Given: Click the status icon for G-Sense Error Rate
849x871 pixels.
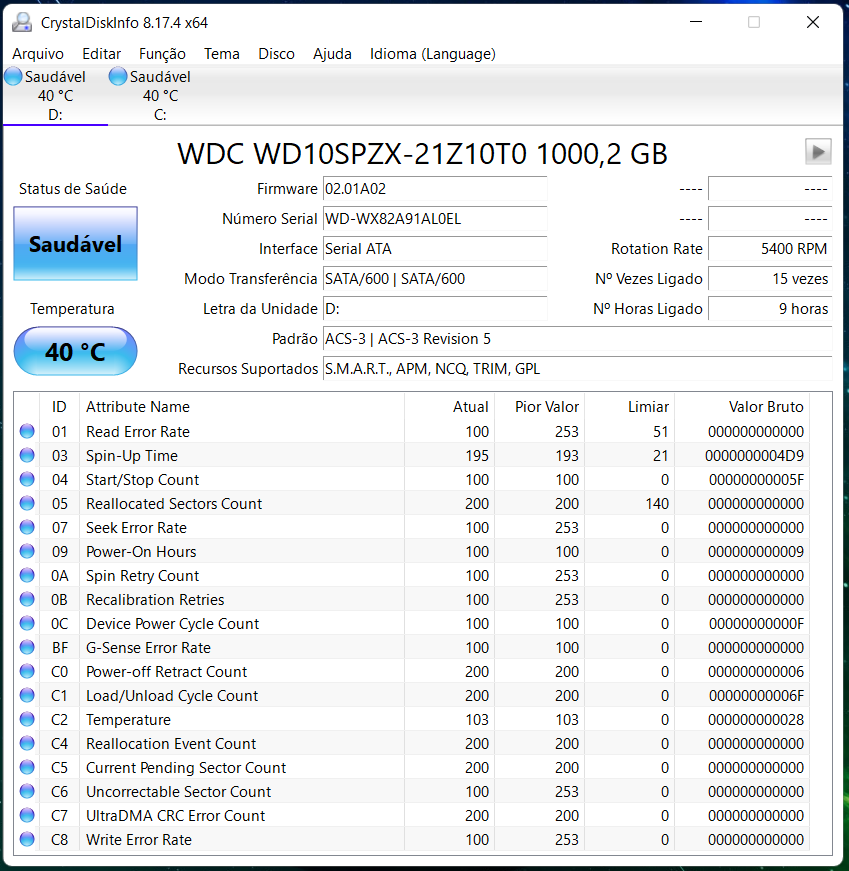Looking at the screenshot, I should [27, 647].
